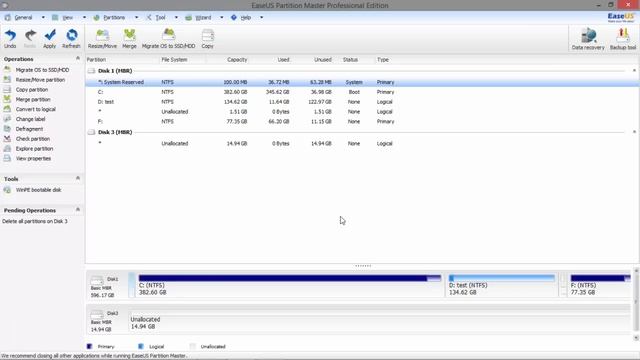The image size is (640, 360).
Task: Collapse Disk 3 (MBR) group arrow
Action: click(x=634, y=132)
